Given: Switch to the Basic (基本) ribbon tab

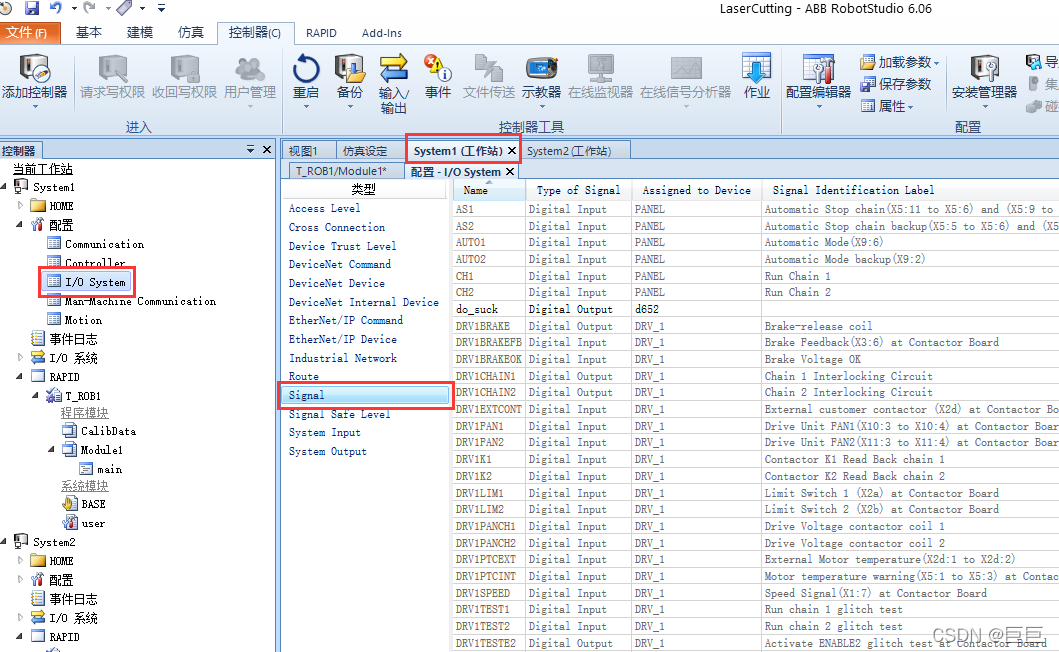Looking at the screenshot, I should (88, 32).
